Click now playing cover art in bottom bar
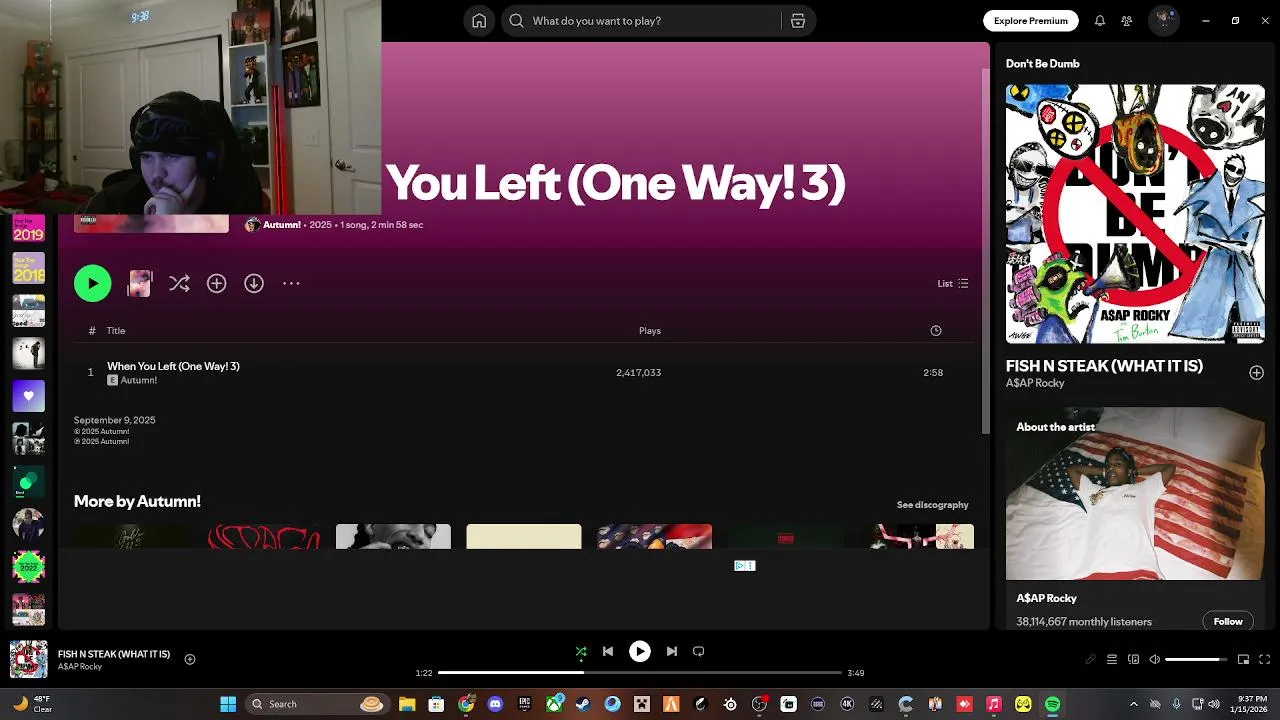 (28, 659)
